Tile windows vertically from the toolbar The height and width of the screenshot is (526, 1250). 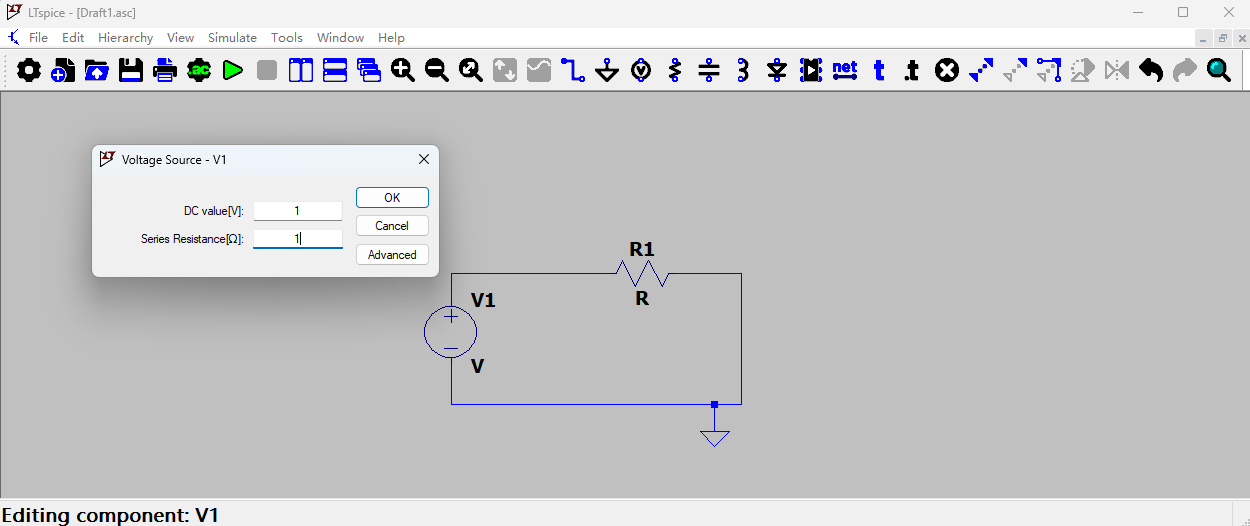pos(301,70)
